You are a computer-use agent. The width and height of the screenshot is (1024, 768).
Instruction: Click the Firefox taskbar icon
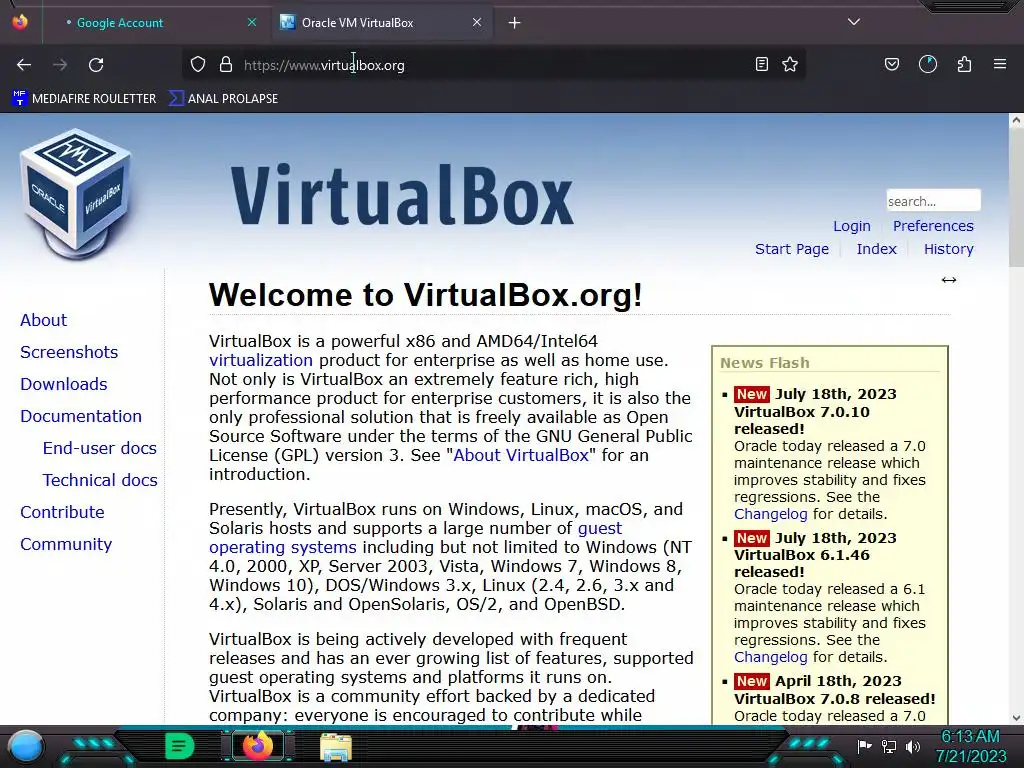tap(257, 746)
